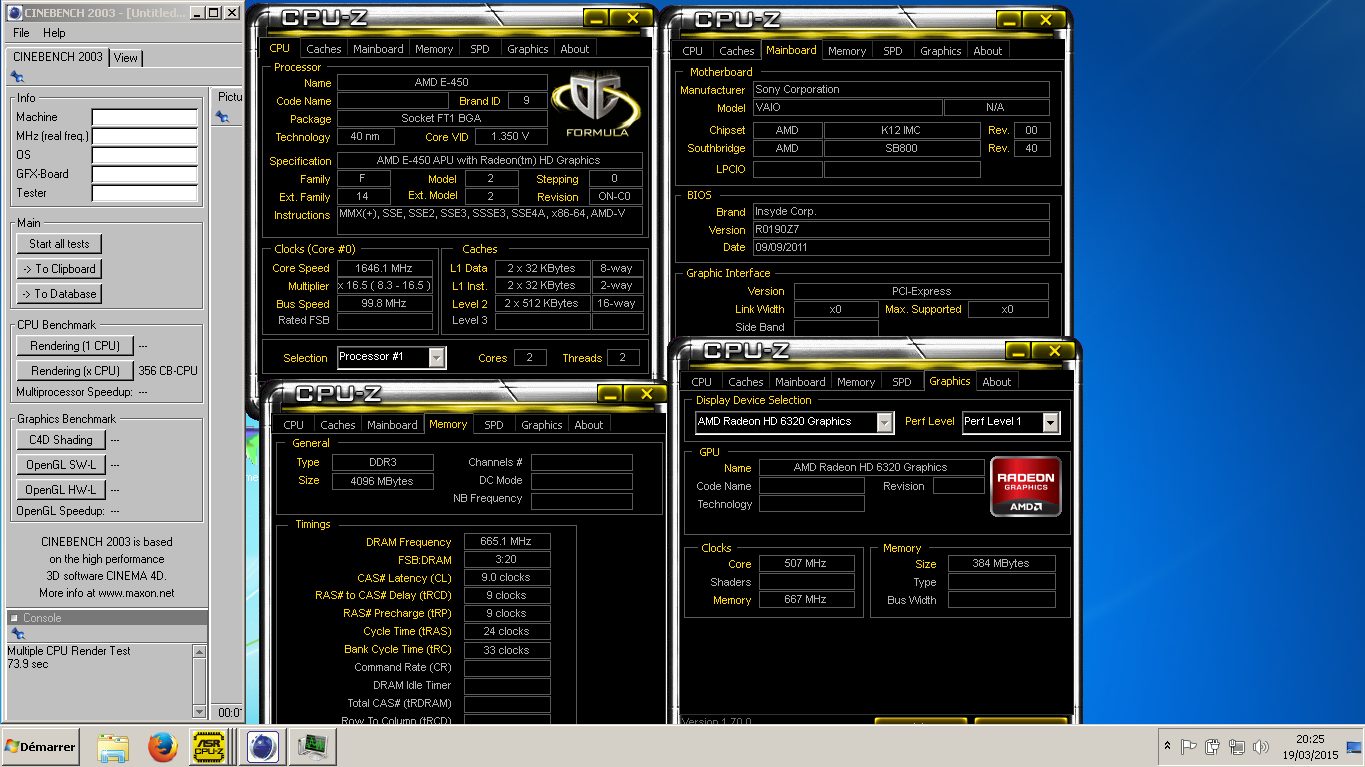Click the 09/09/2011 BIOS date value
This screenshot has height=767, width=1365.
tap(900, 248)
